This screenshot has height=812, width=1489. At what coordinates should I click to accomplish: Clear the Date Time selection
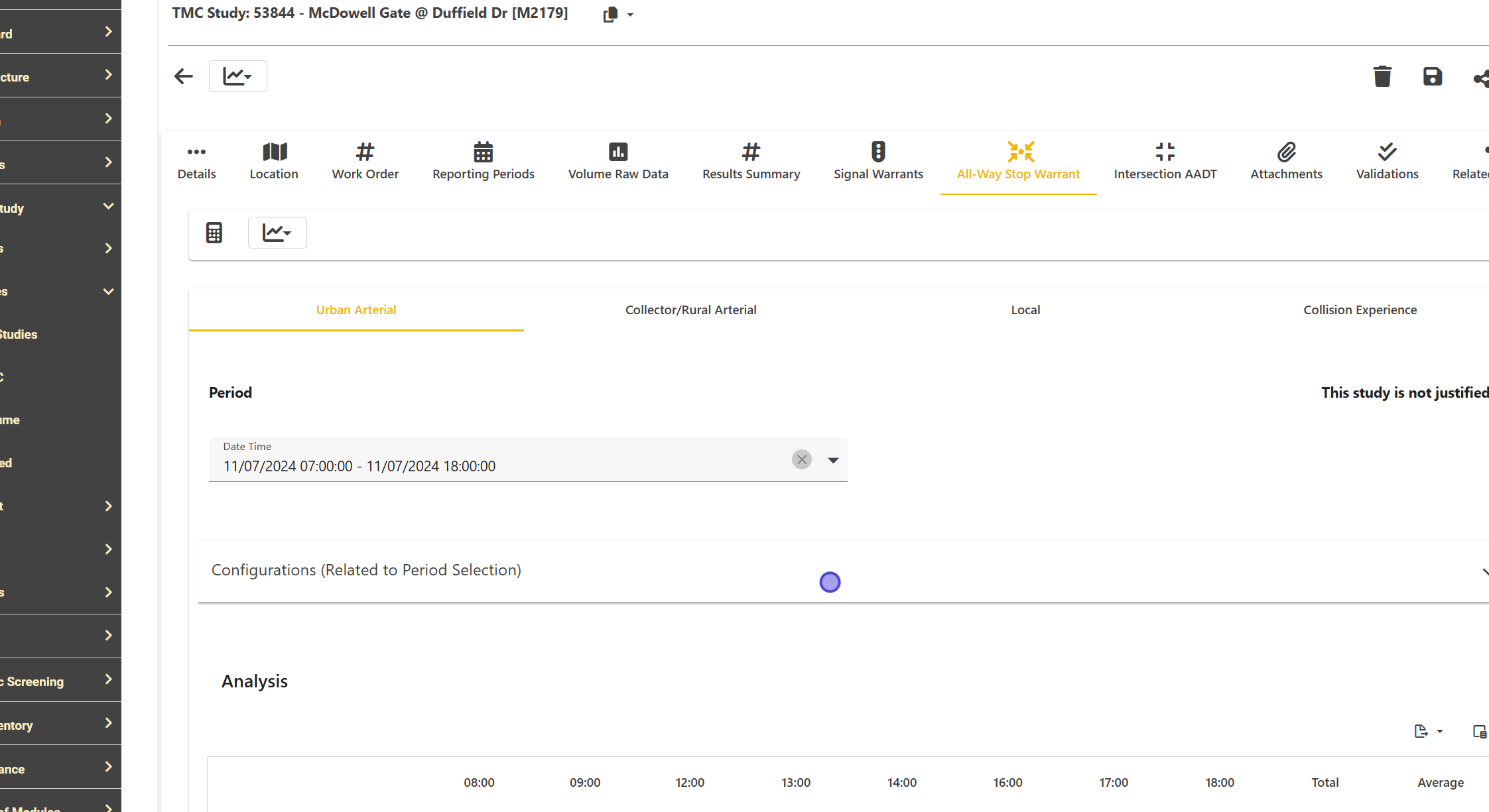click(802, 459)
